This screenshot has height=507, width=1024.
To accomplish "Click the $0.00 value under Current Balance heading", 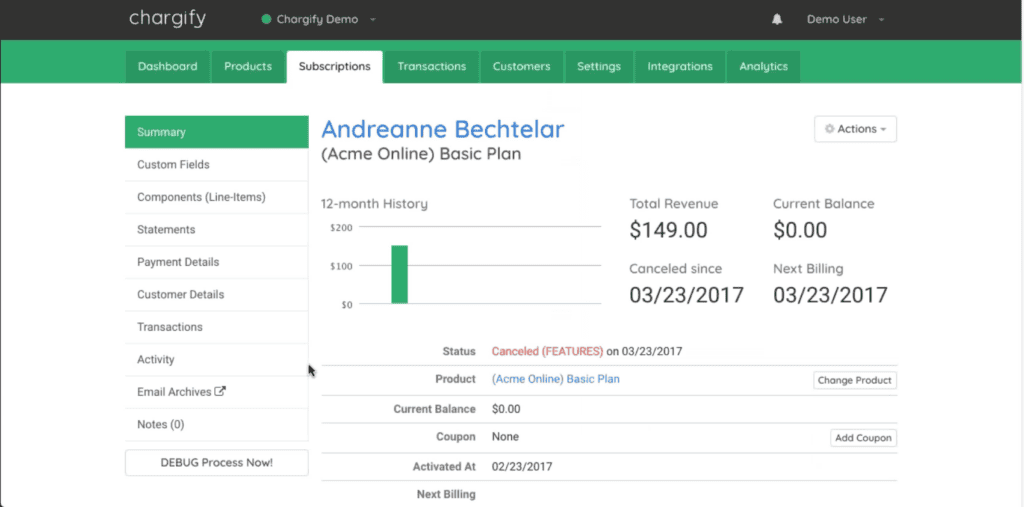I will pyautogui.click(x=800, y=230).
